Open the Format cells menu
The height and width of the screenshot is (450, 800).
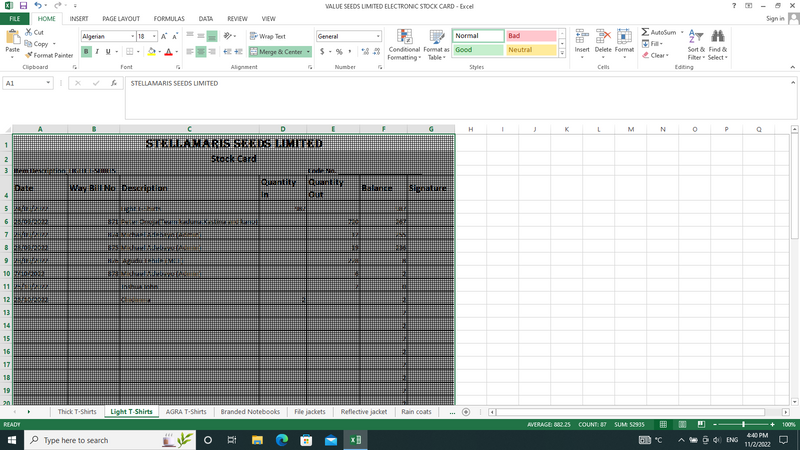coord(624,43)
